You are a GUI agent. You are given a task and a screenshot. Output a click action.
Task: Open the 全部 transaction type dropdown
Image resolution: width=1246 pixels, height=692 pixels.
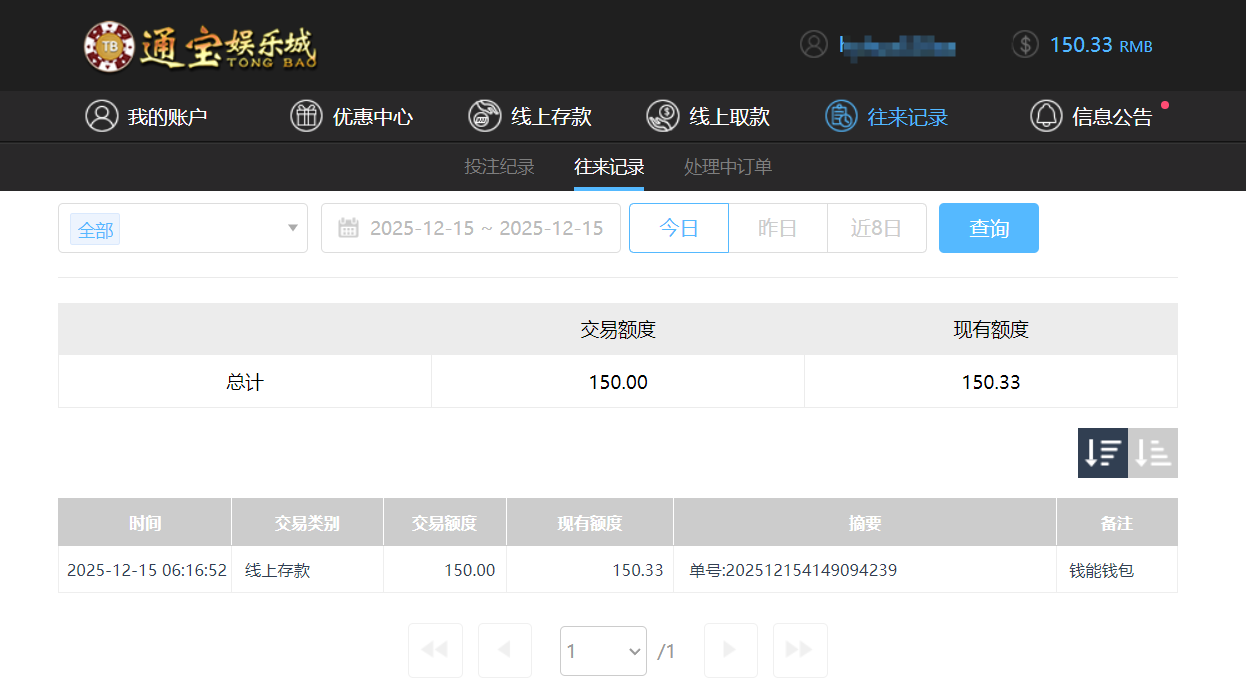pyautogui.click(x=183, y=228)
